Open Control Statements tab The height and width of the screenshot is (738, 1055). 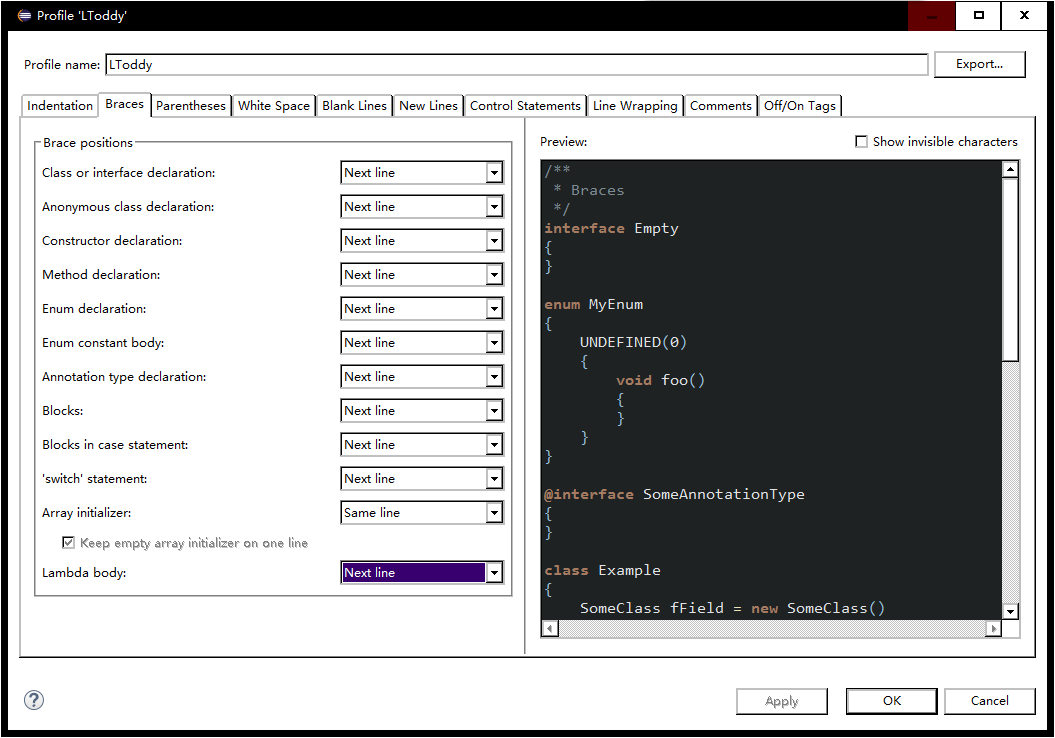point(525,106)
